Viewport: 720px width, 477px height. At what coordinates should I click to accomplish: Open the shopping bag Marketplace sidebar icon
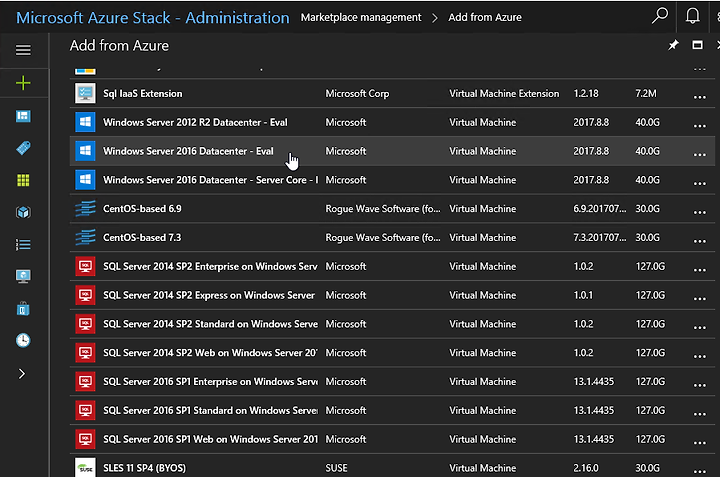pyautogui.click(x=23, y=309)
